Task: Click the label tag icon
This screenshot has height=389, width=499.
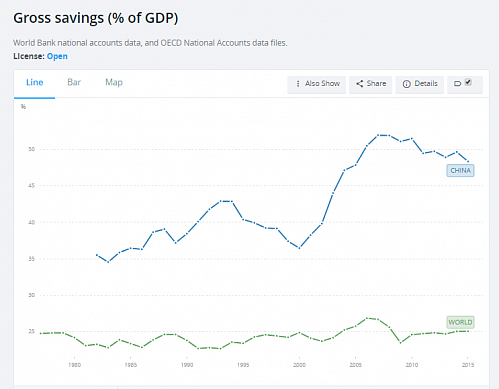Action: tap(457, 84)
